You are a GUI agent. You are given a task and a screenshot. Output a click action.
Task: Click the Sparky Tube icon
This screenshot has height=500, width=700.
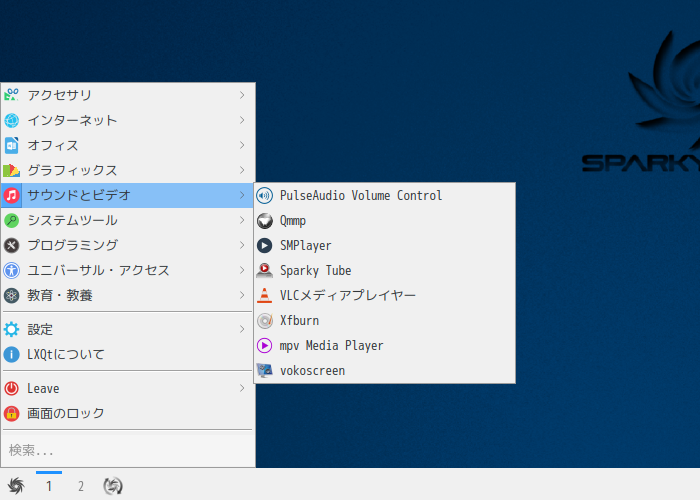[x=265, y=271]
